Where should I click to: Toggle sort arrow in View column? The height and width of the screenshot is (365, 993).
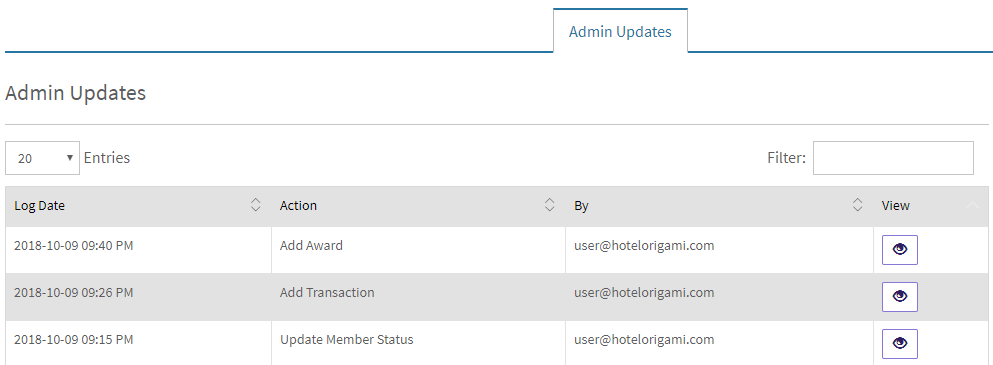(x=973, y=205)
